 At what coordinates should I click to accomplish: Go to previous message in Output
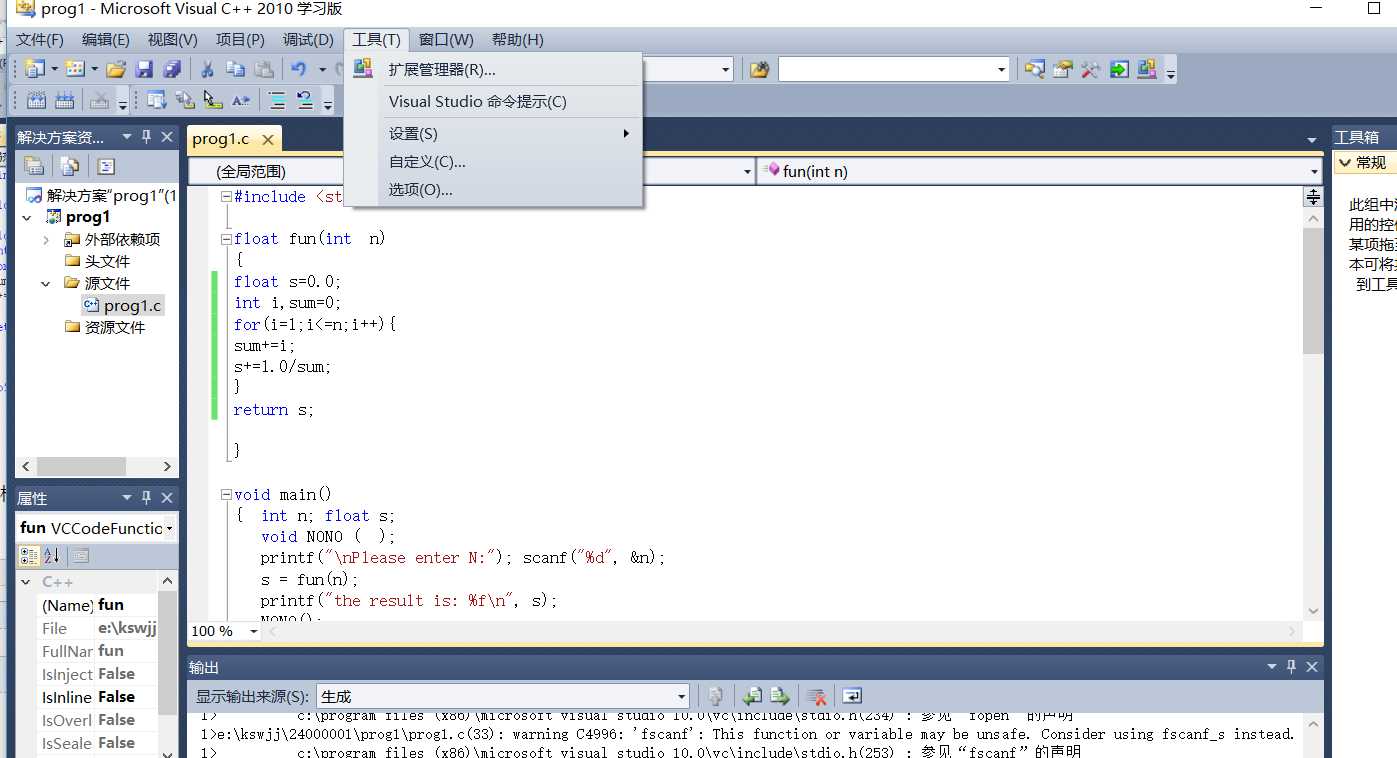pos(752,696)
